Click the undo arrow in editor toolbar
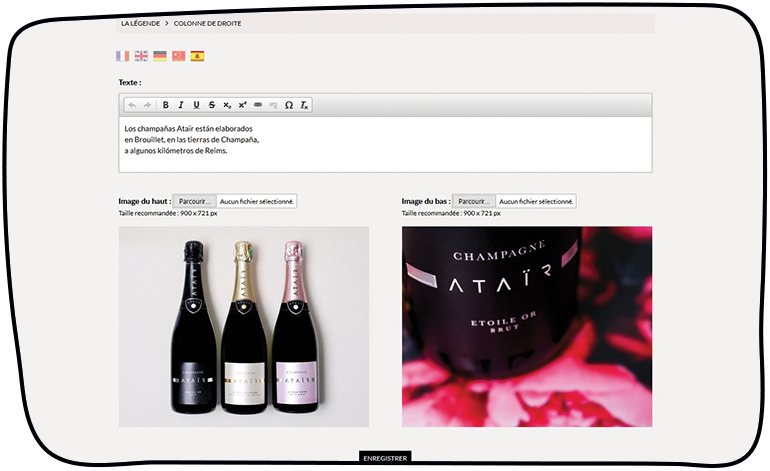The image size is (770, 471). coord(132,105)
